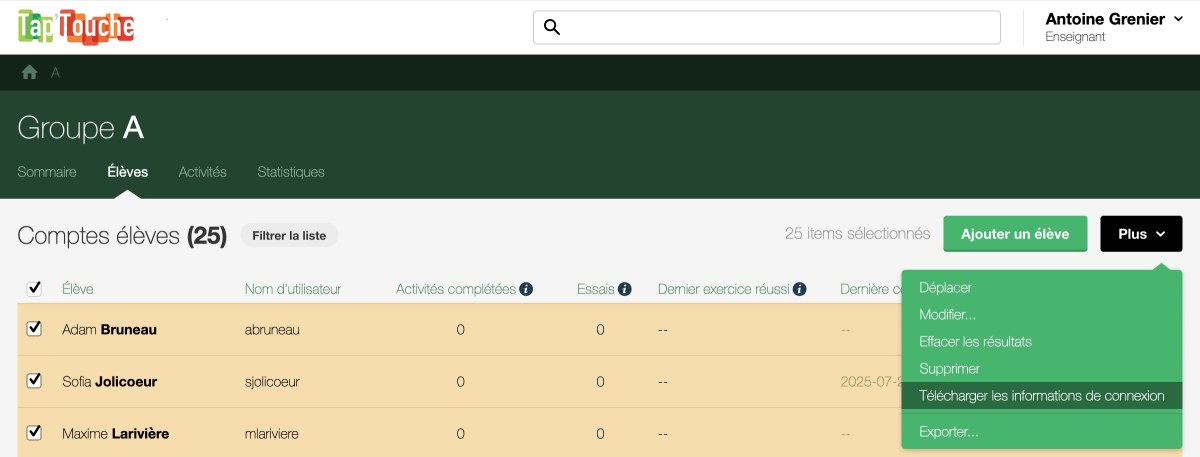Deselect Maxime Larivière's checkbox
Screen dimensions: 1200x457
(34, 433)
